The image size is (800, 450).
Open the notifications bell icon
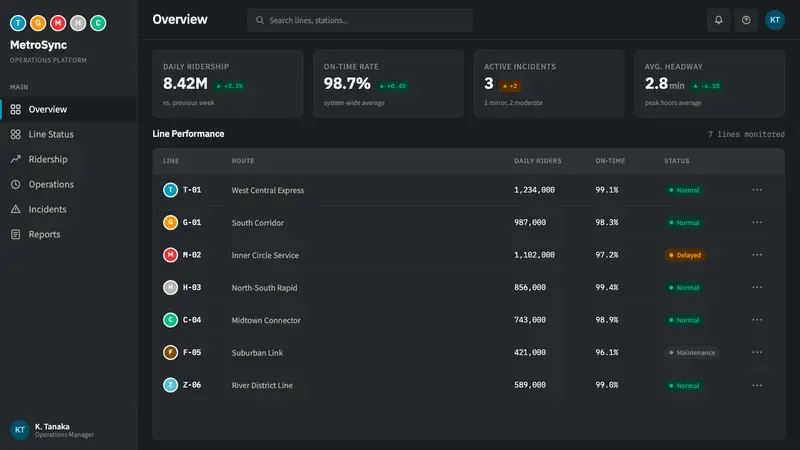[x=718, y=20]
